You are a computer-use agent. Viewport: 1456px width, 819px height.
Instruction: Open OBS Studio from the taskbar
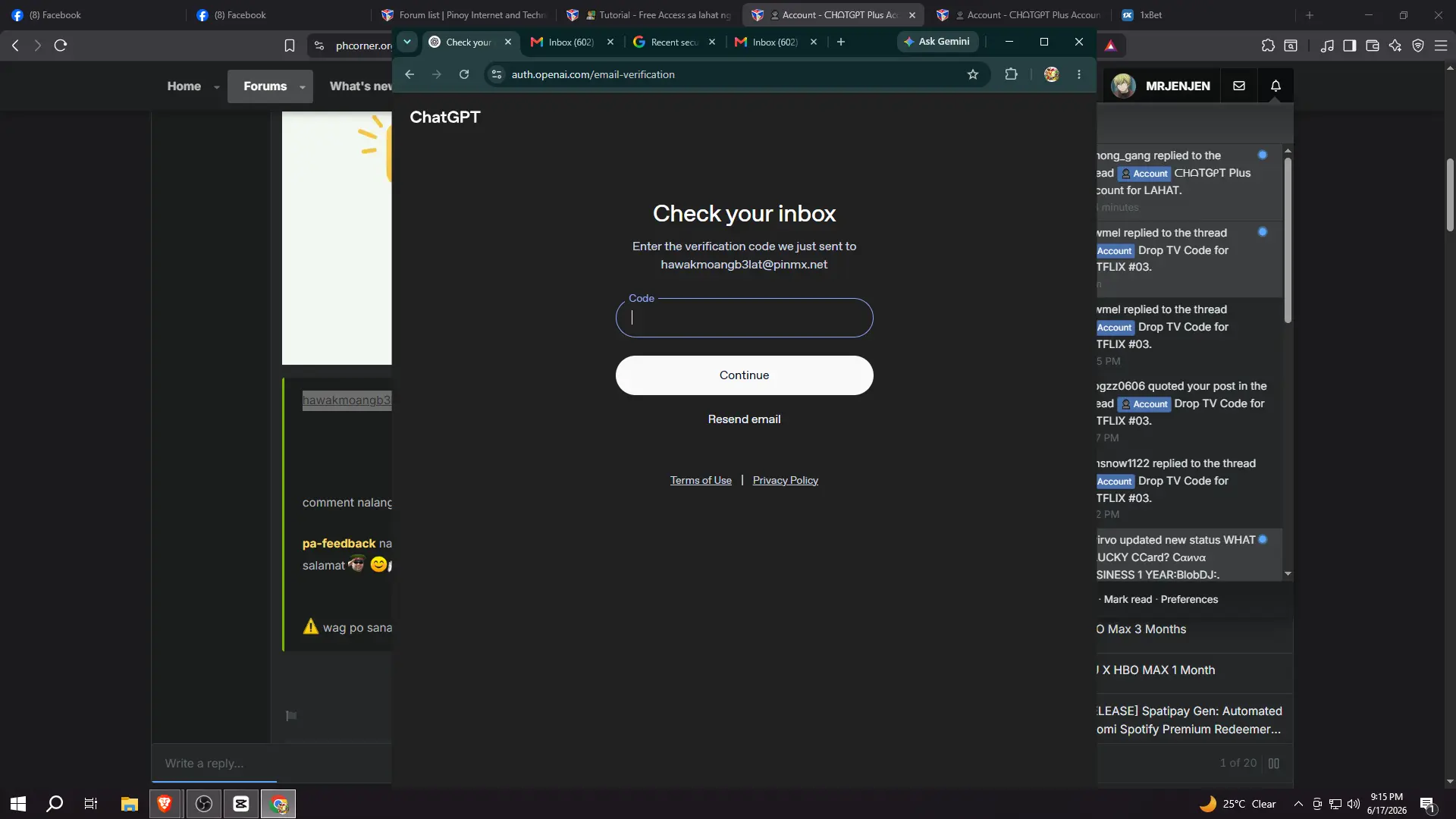pos(203,804)
